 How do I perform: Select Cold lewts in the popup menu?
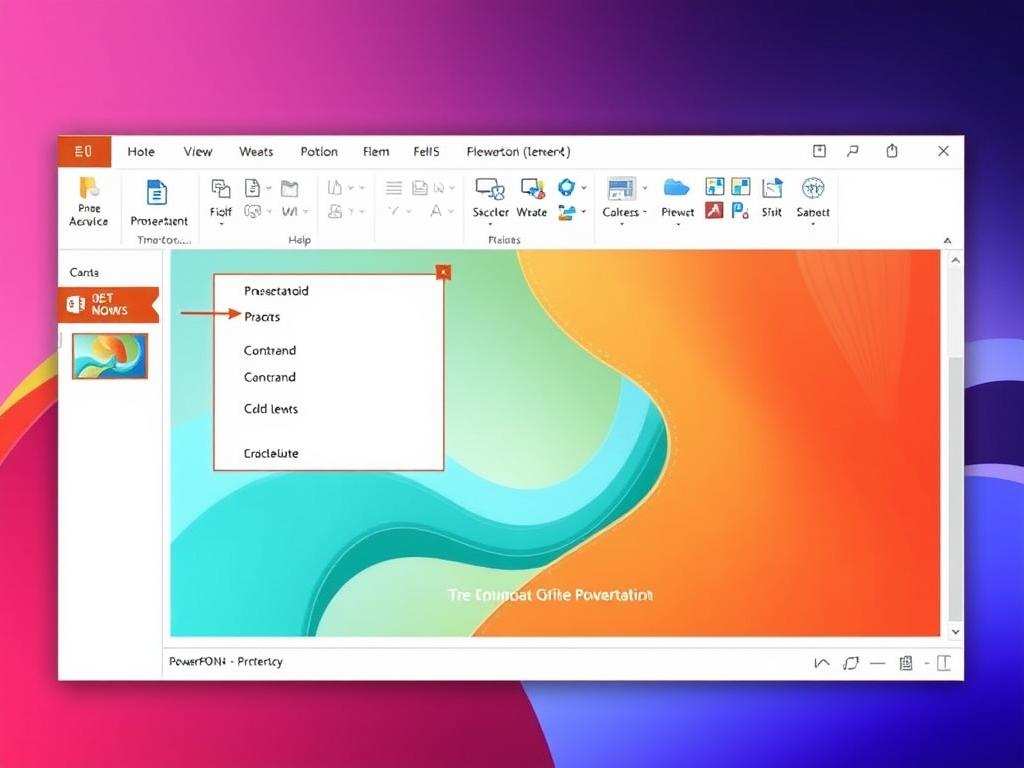270,409
